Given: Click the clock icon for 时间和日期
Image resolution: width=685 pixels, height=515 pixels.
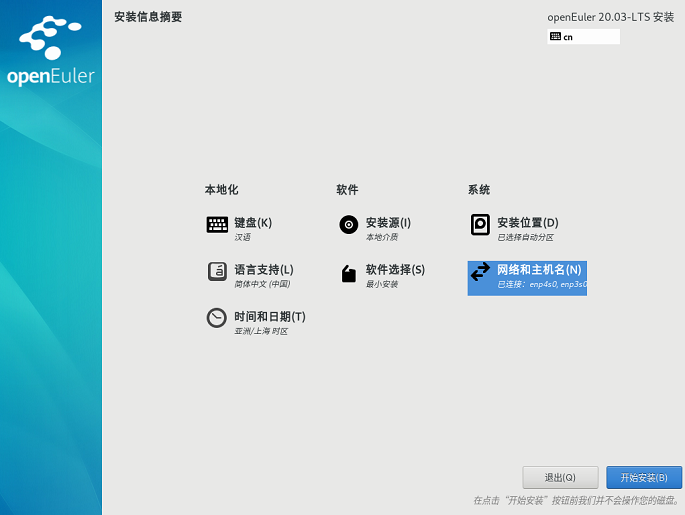Looking at the screenshot, I should [217, 318].
